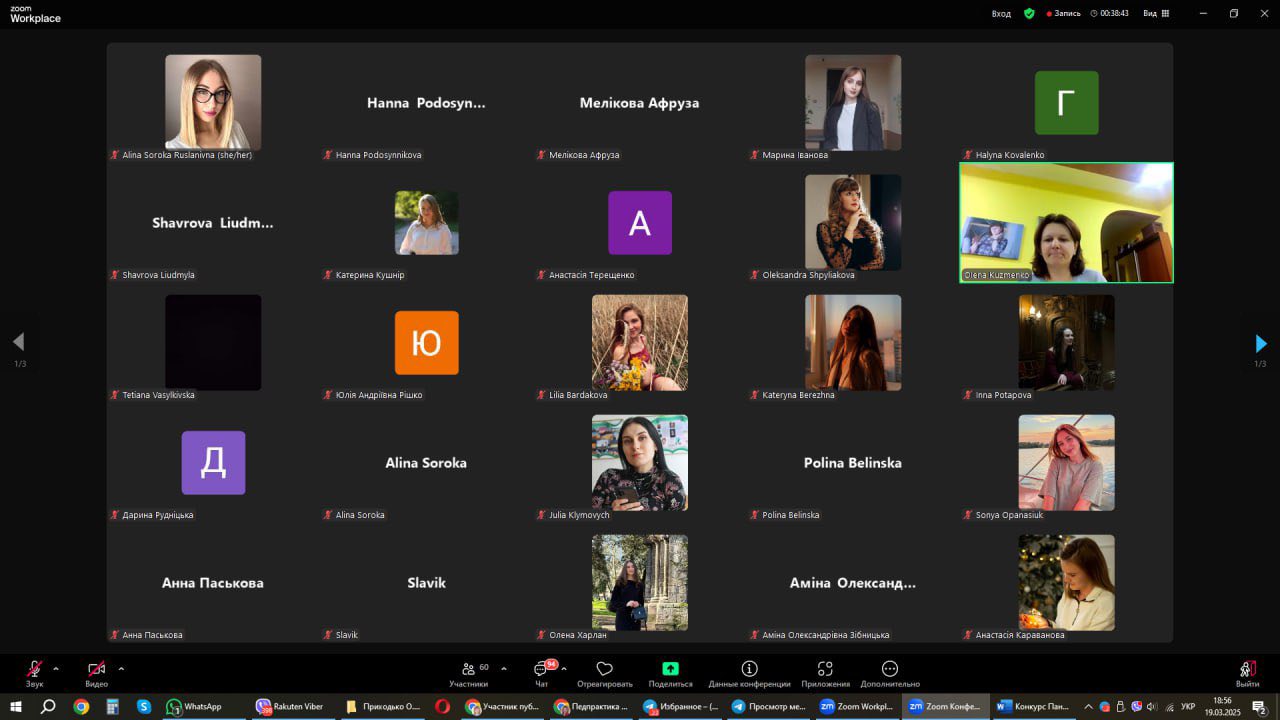Click the Дополнительно more options icon

[x=889, y=669]
